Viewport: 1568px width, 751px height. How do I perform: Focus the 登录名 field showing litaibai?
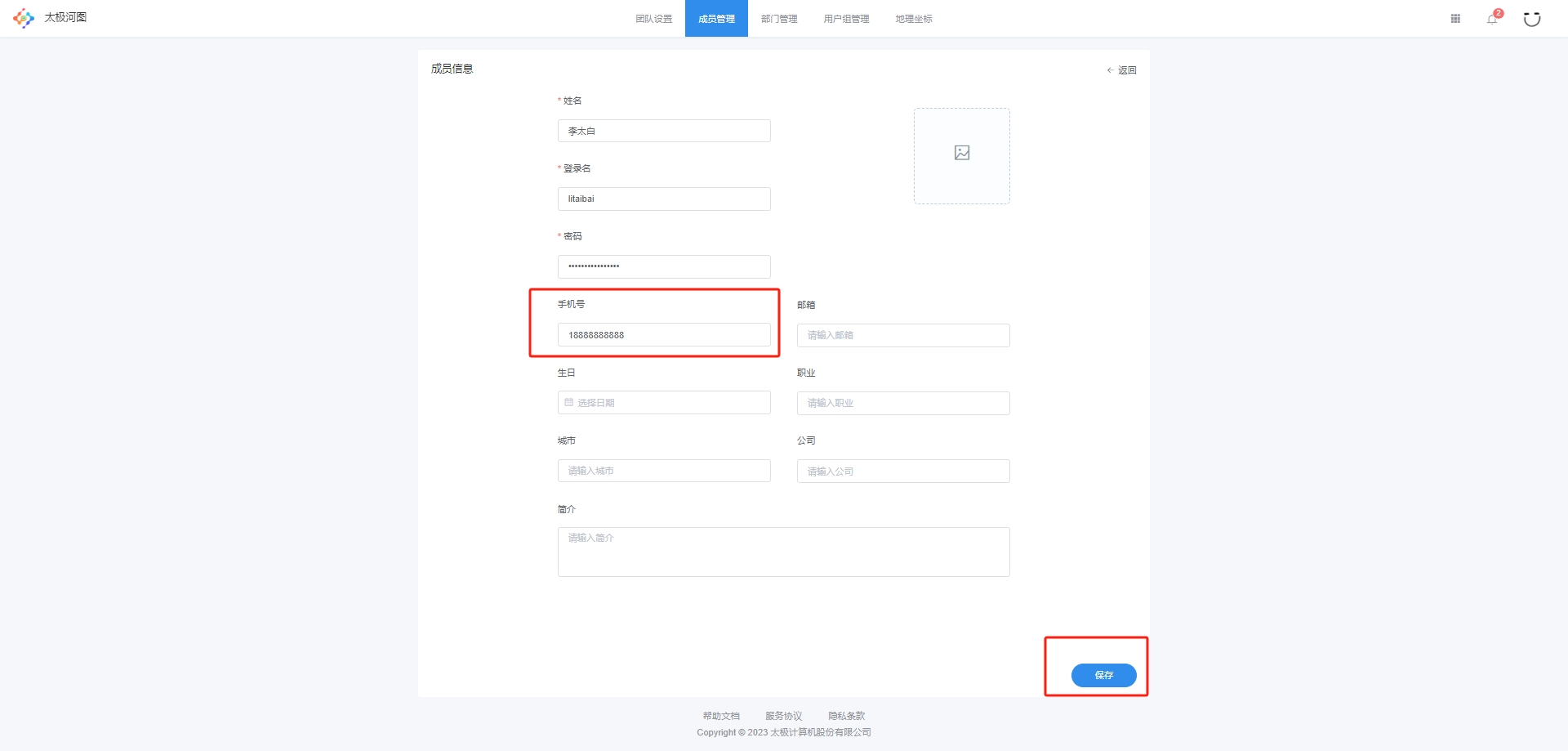tap(664, 199)
